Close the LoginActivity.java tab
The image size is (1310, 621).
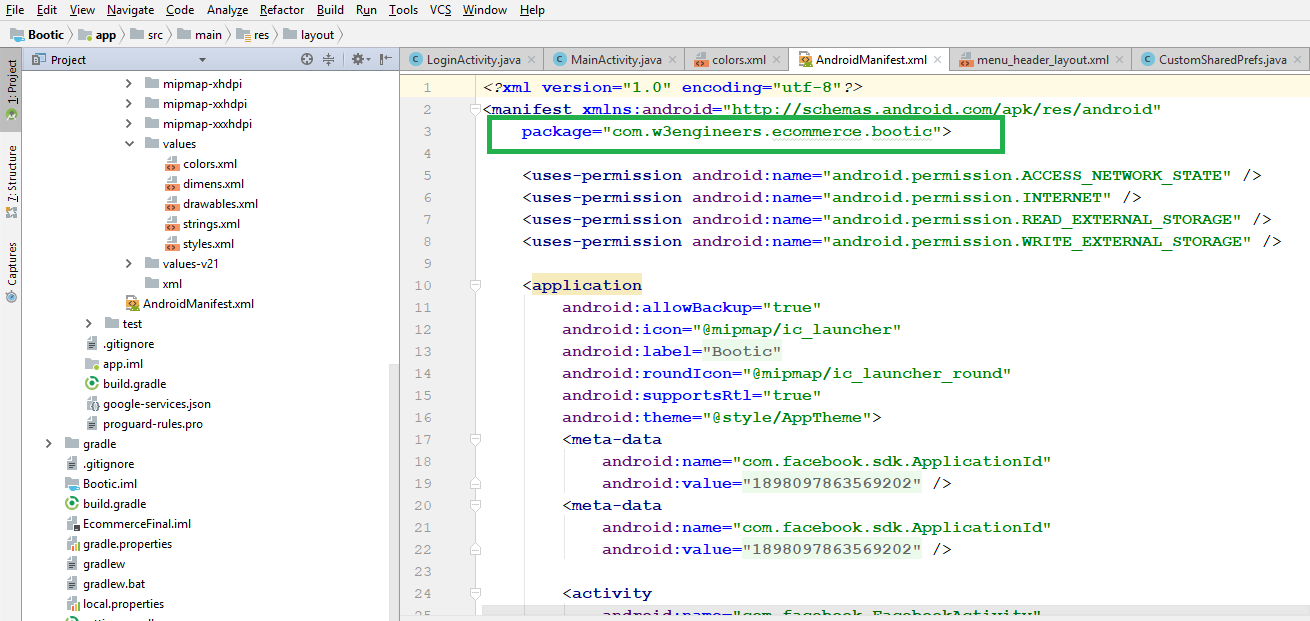coord(533,60)
